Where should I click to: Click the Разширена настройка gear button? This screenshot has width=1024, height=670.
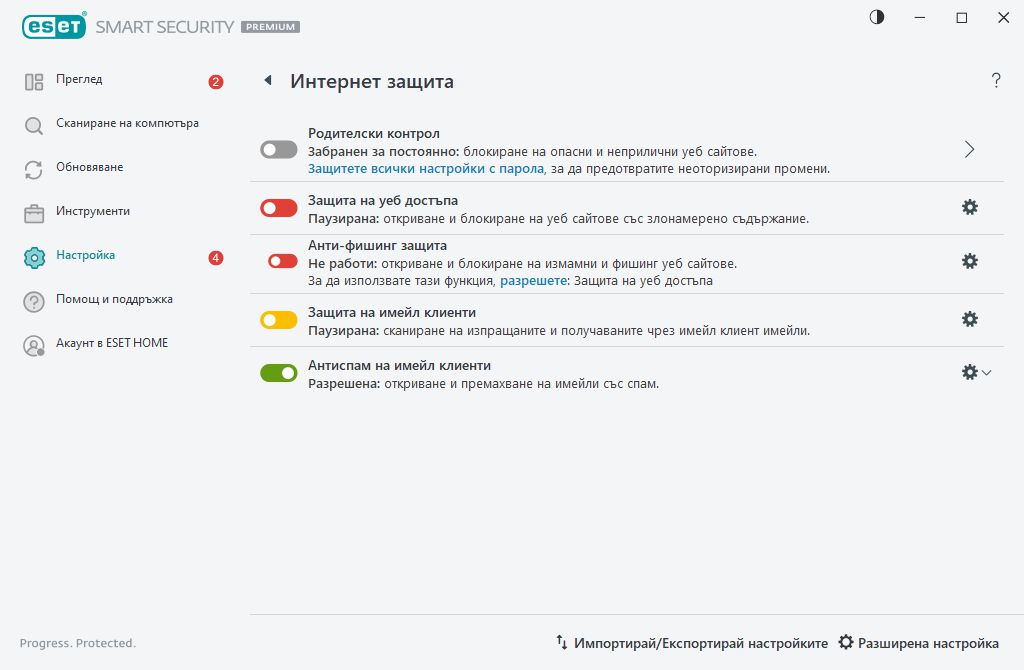tap(919, 643)
